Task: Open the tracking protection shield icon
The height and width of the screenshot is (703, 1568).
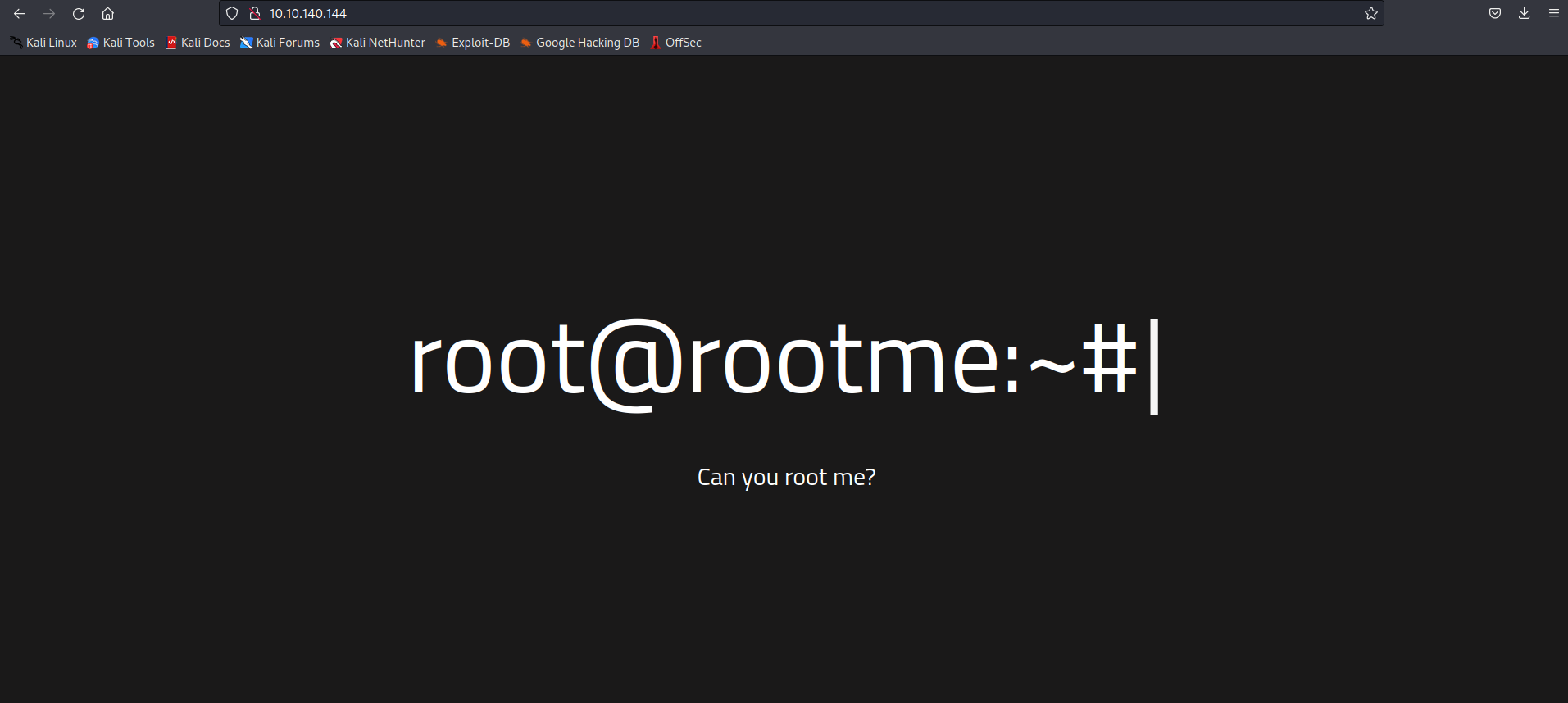Action: point(232,13)
